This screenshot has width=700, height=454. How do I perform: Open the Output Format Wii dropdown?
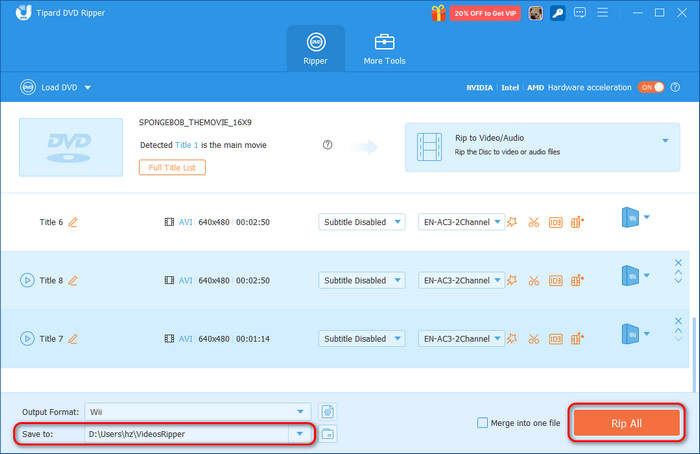(198, 412)
